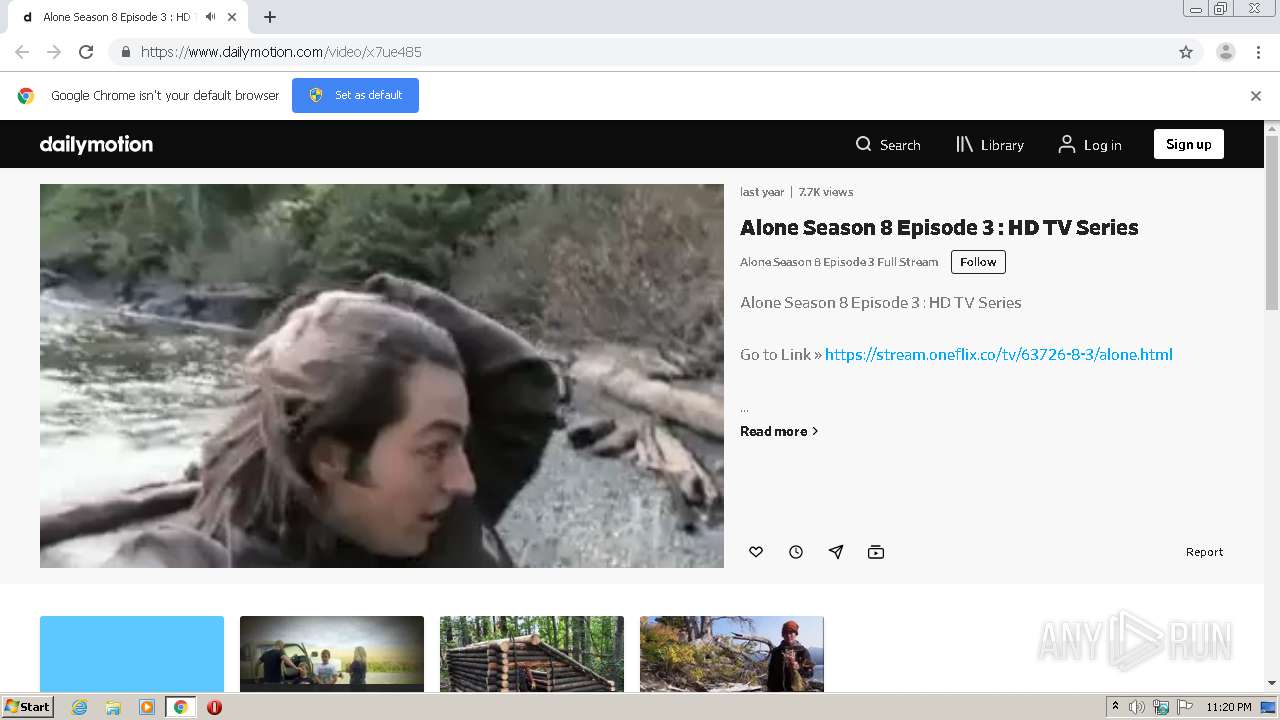Viewport: 1280px width, 720px height.
Task: Open the Chrome three-dot menu
Action: tap(1258, 52)
